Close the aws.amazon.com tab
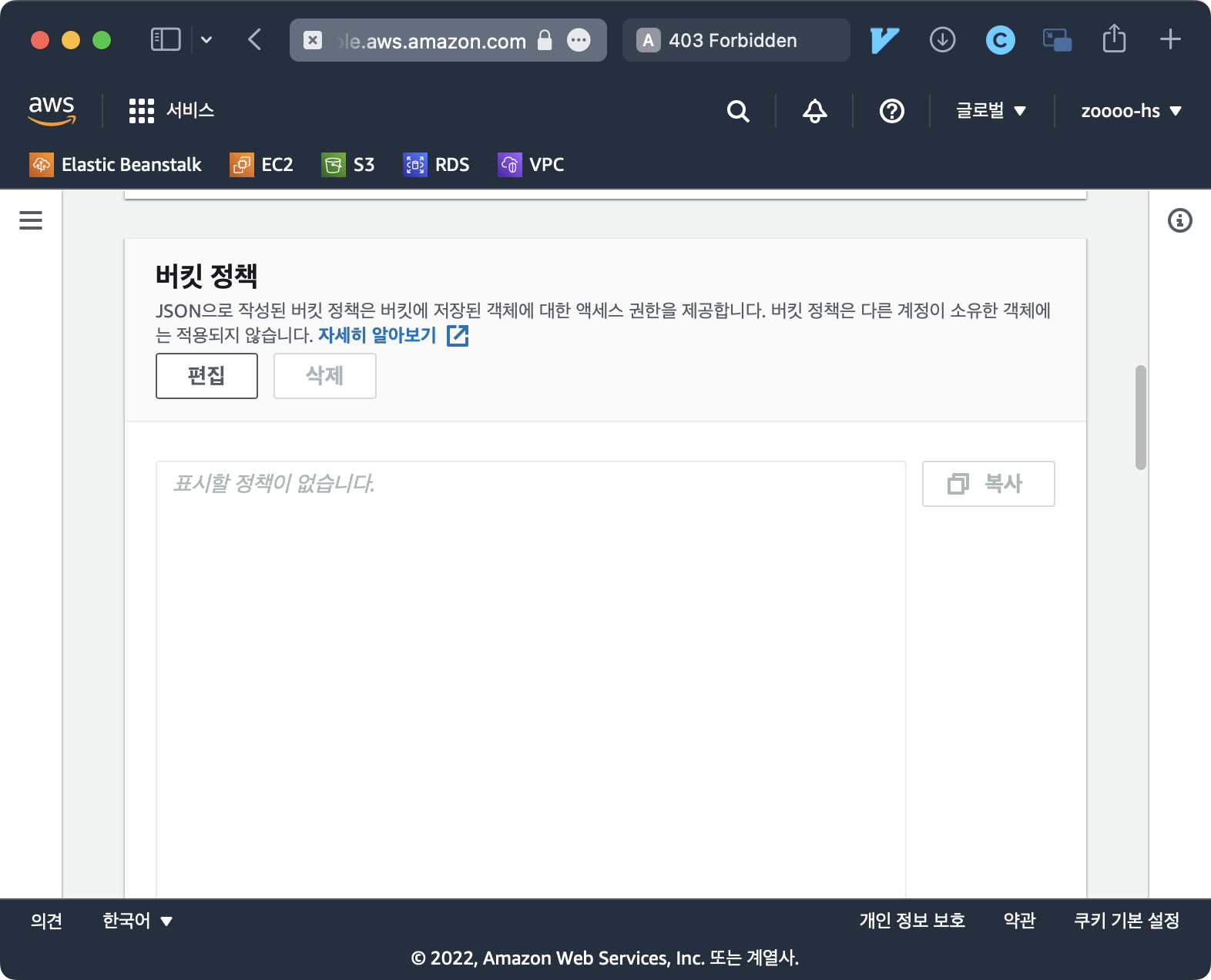1211x980 pixels. pyautogui.click(x=313, y=40)
